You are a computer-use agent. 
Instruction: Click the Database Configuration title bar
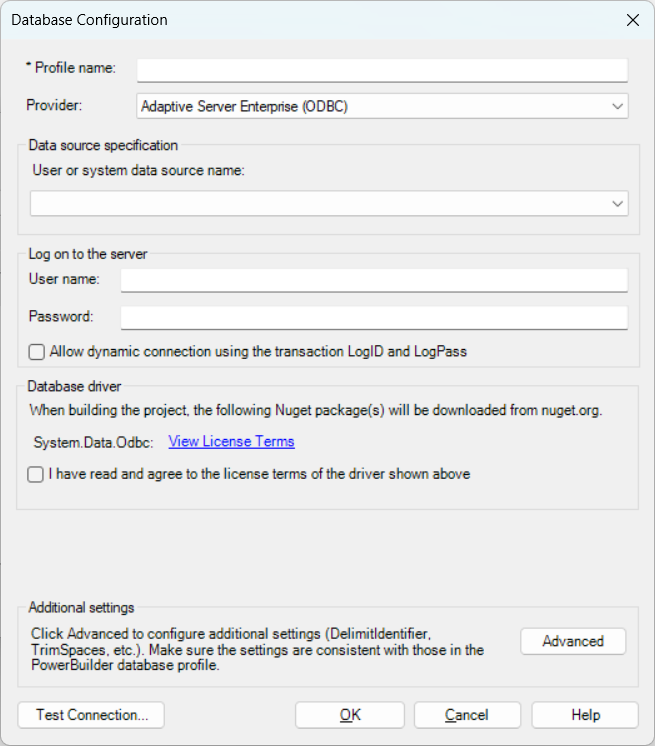(300, 20)
